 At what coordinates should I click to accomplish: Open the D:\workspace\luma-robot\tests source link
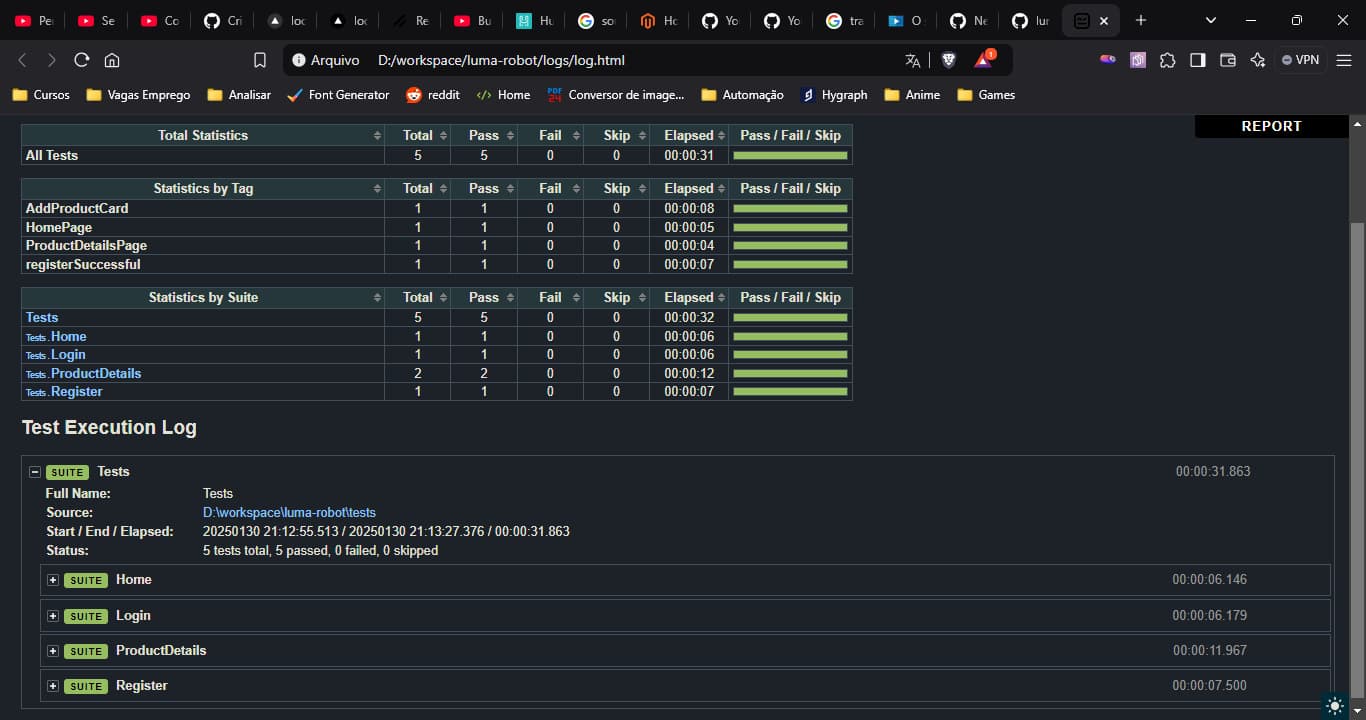[289, 513]
